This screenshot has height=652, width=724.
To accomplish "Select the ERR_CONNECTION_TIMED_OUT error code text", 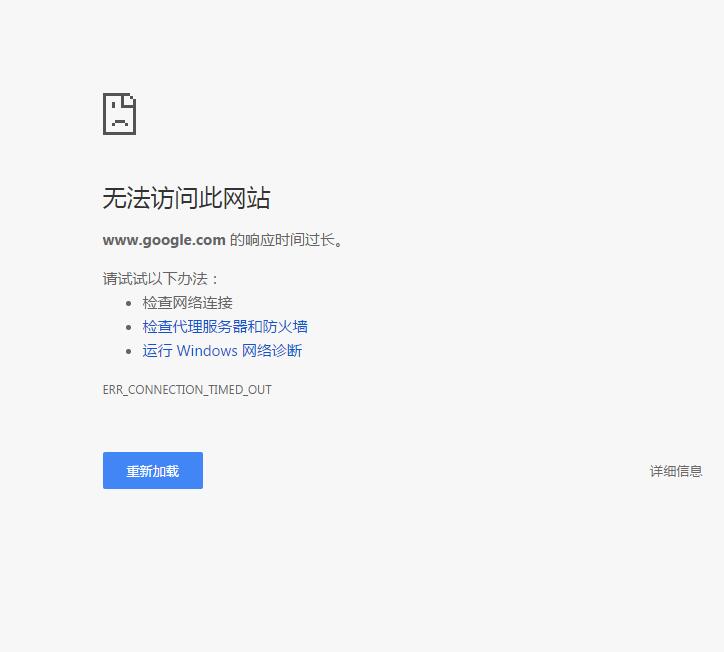I will 187,390.
